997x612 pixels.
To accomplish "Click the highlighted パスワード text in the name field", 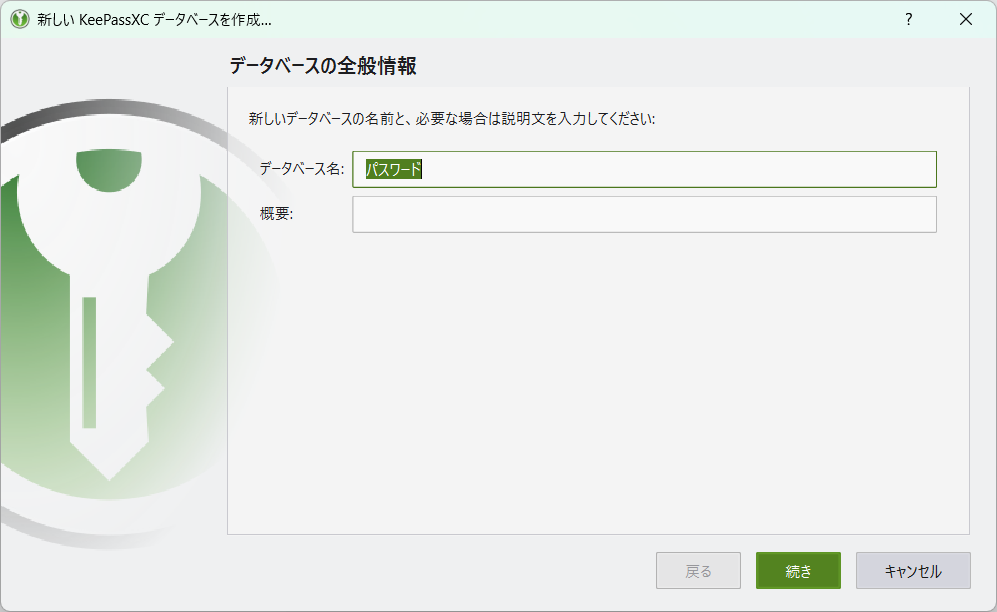I will (x=394, y=169).
